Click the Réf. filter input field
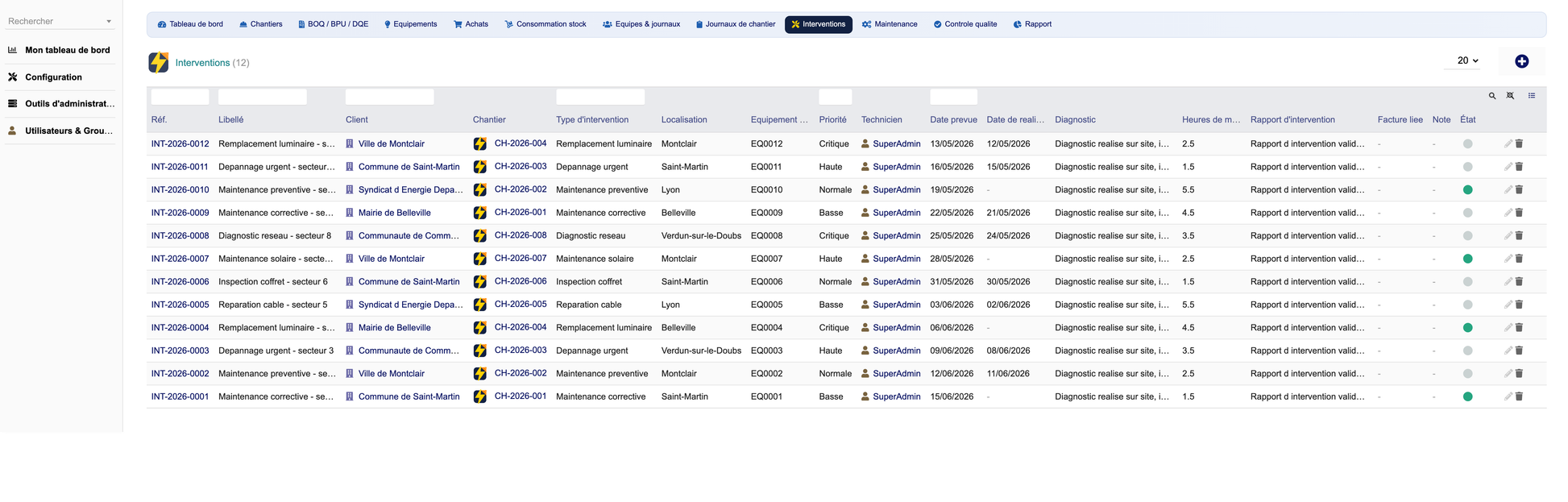The width and height of the screenshot is (1568, 502). pyautogui.click(x=180, y=97)
